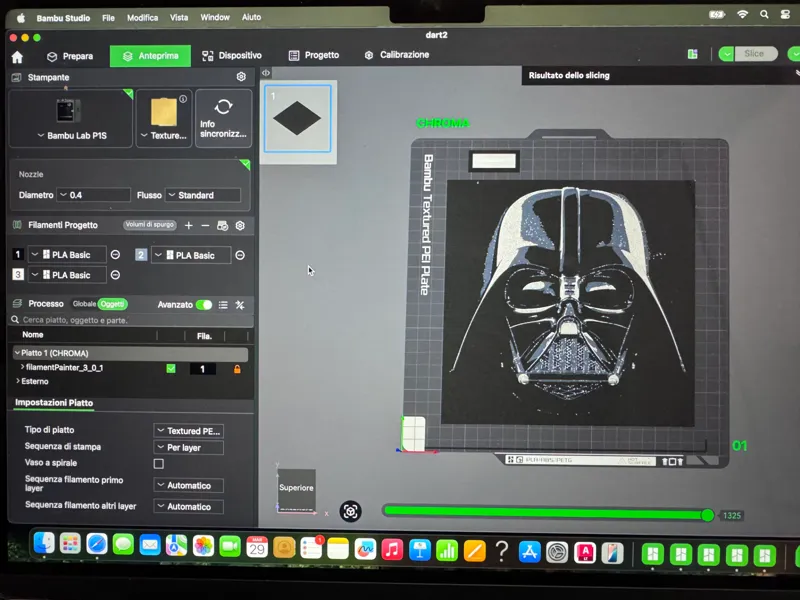The width and height of the screenshot is (800, 600).
Task: Click the lock icon on filamentPainter row
Action: pos(237,369)
